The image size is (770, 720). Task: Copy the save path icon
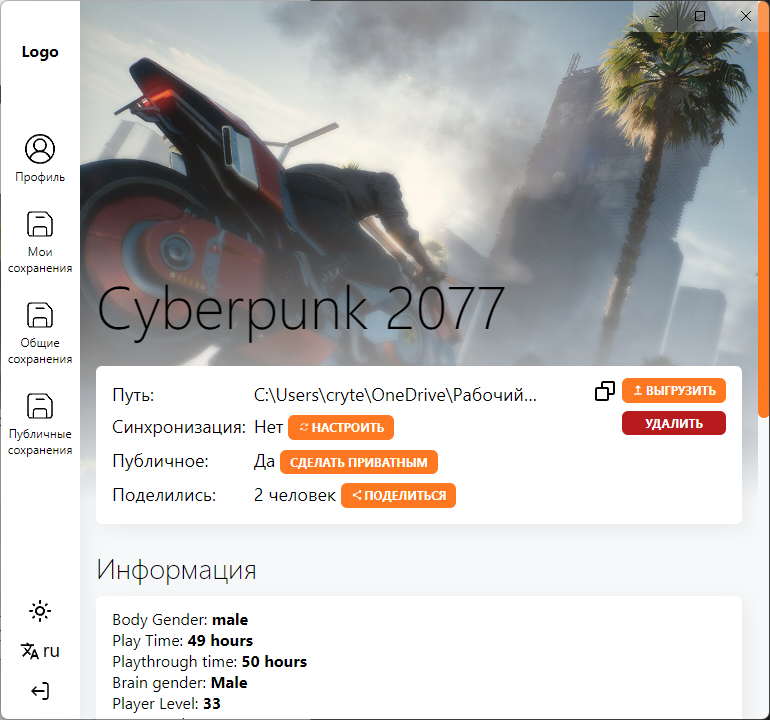[605, 391]
